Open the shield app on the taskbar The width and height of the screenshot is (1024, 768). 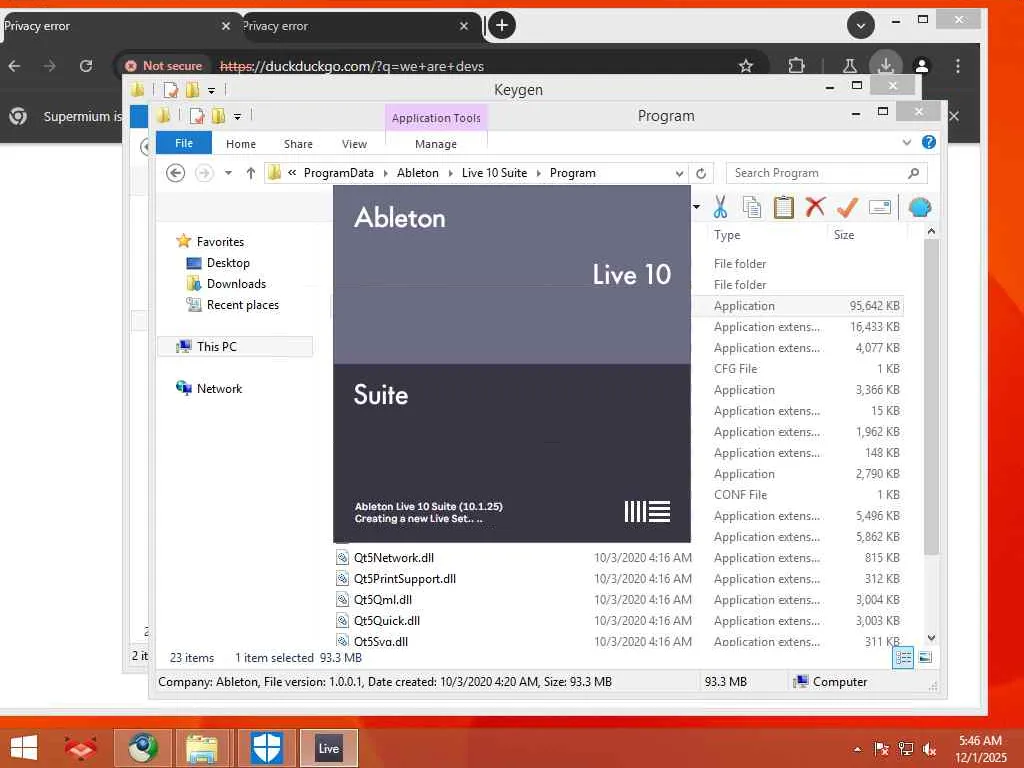pos(266,748)
